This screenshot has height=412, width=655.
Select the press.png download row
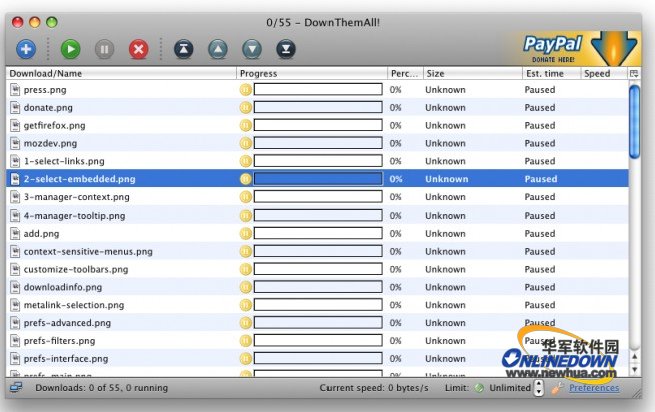click(x=317, y=89)
